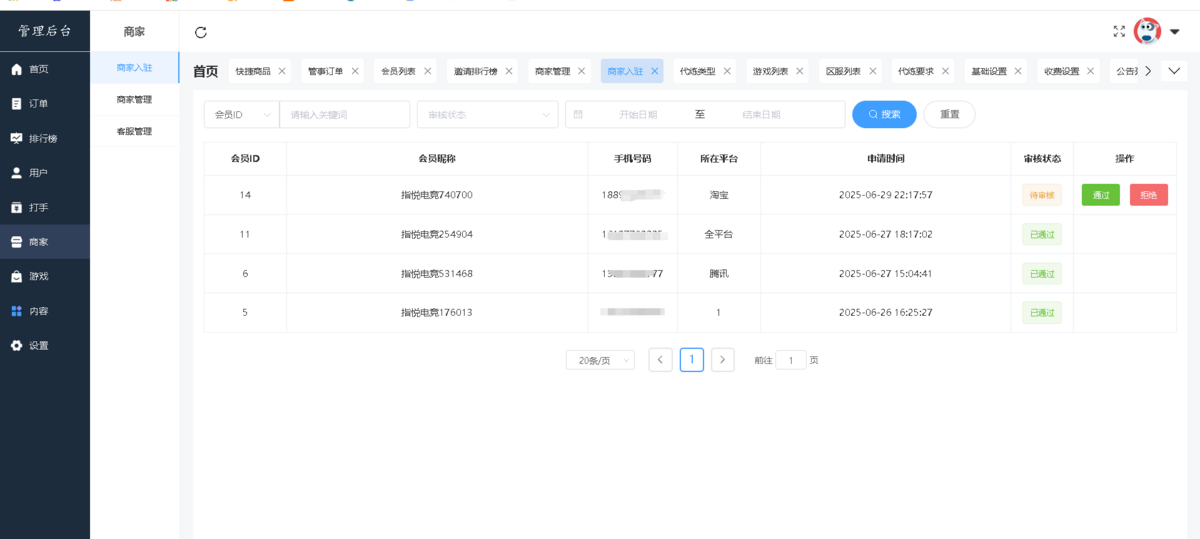Open the 排行榜 sidebar section
The image size is (1200, 539).
point(45,138)
